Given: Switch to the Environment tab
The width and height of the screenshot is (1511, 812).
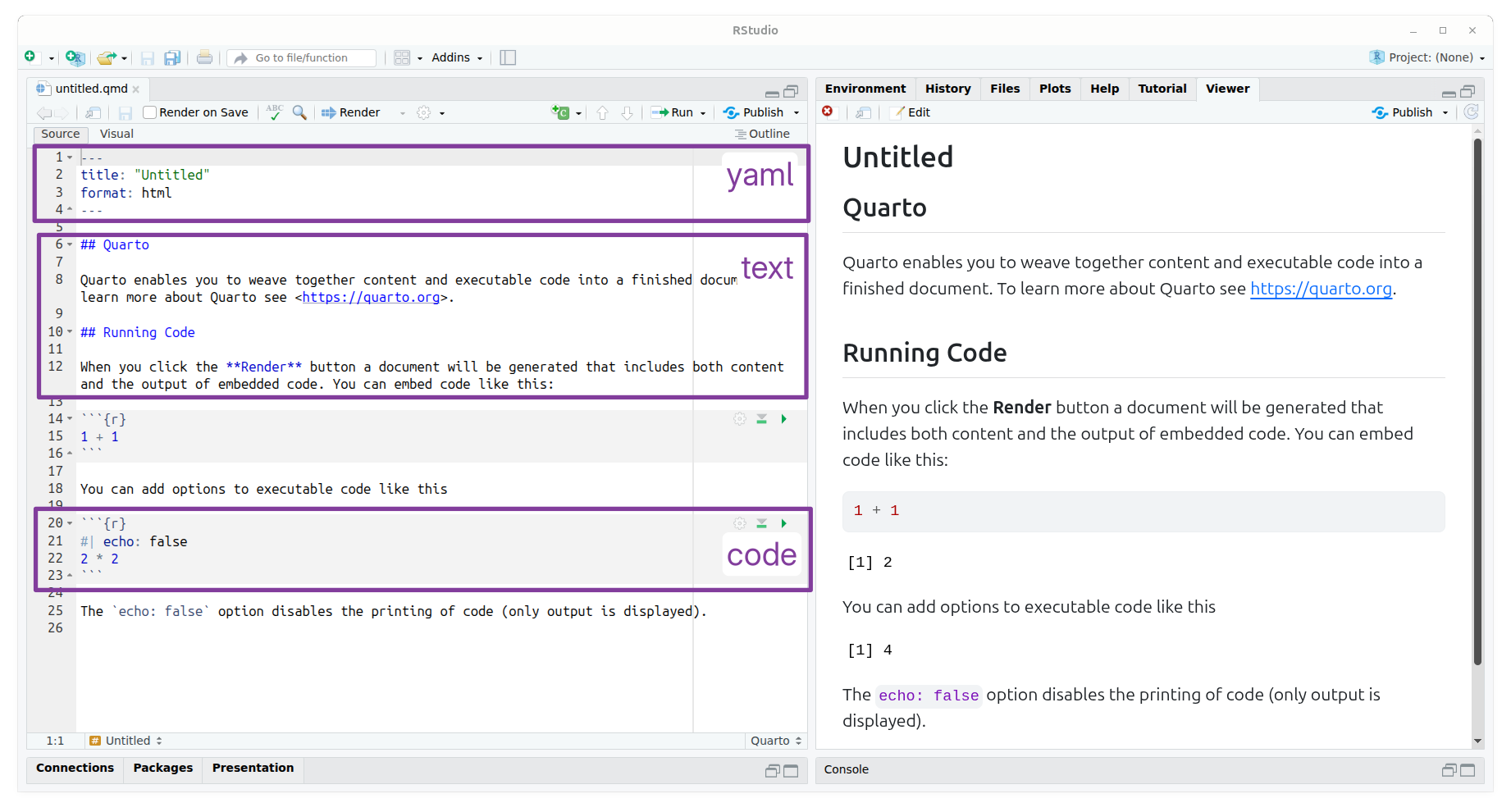Looking at the screenshot, I should tap(865, 89).
